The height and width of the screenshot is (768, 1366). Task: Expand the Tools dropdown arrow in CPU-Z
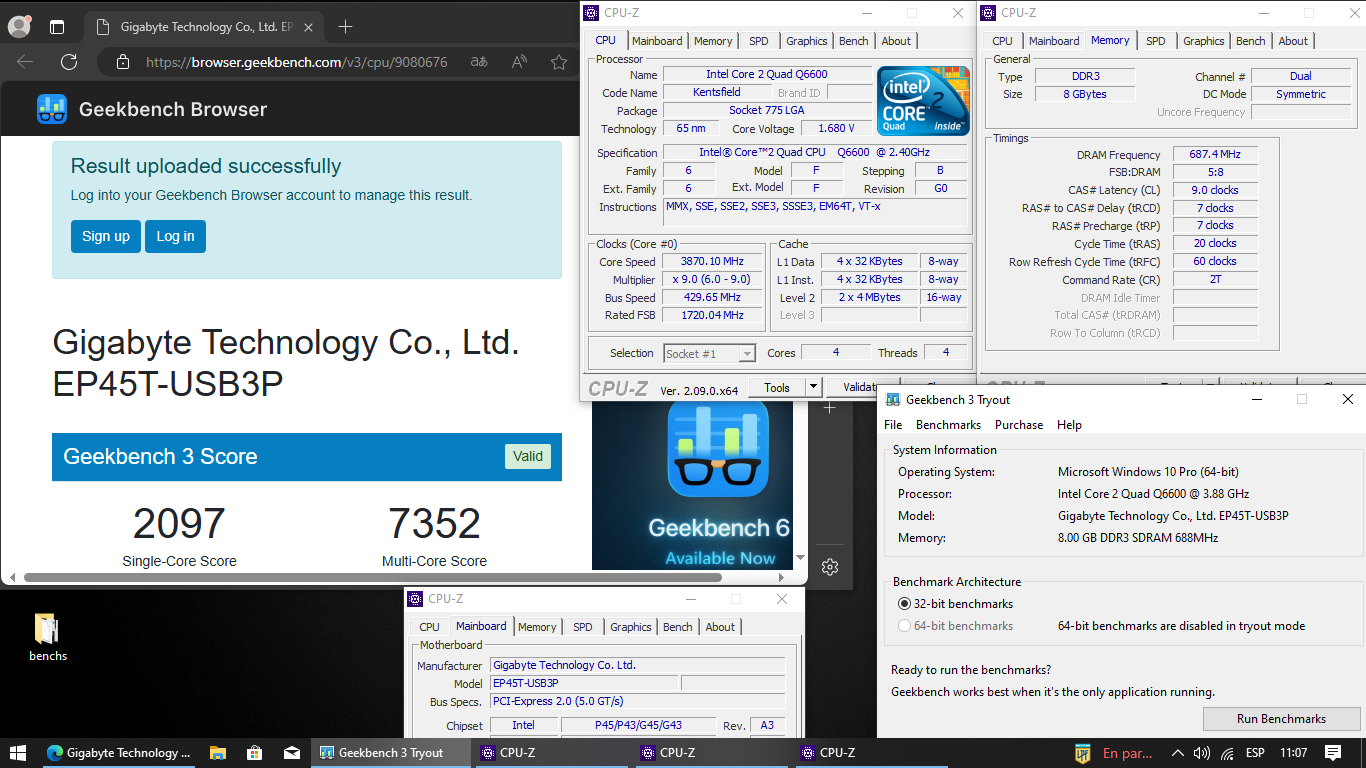coord(813,388)
